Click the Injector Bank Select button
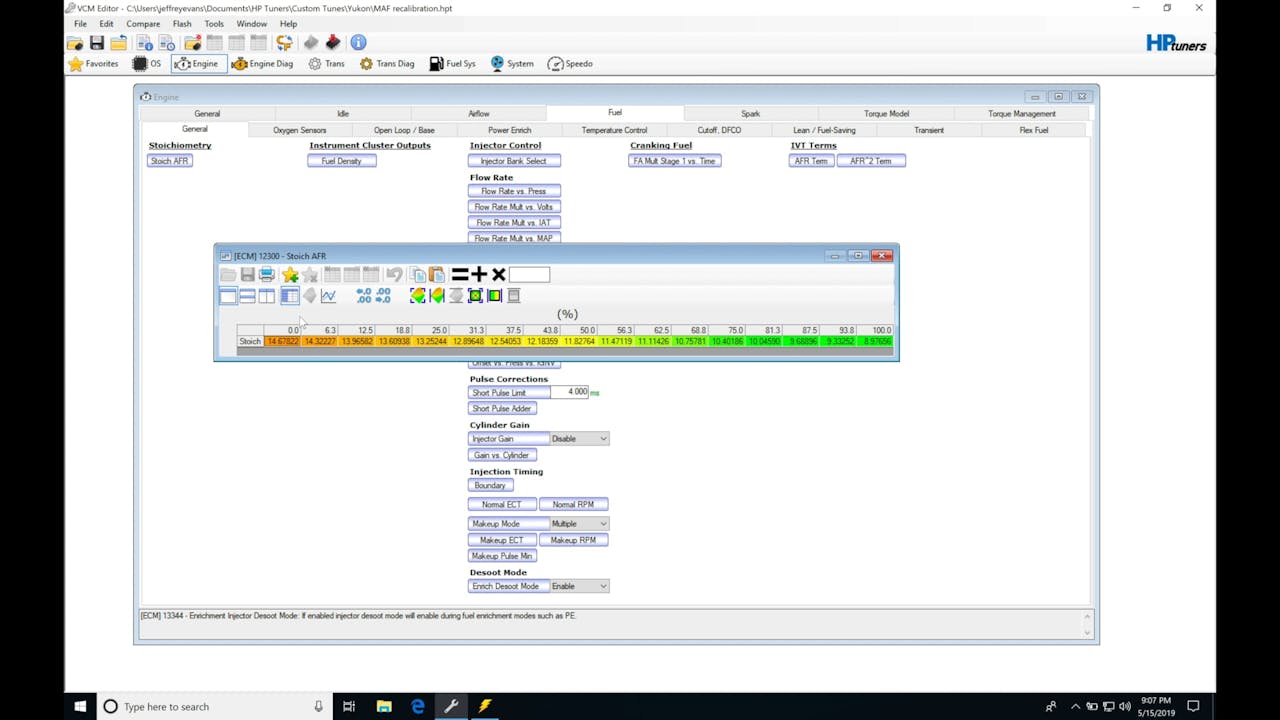The image size is (1280, 720). pos(513,161)
